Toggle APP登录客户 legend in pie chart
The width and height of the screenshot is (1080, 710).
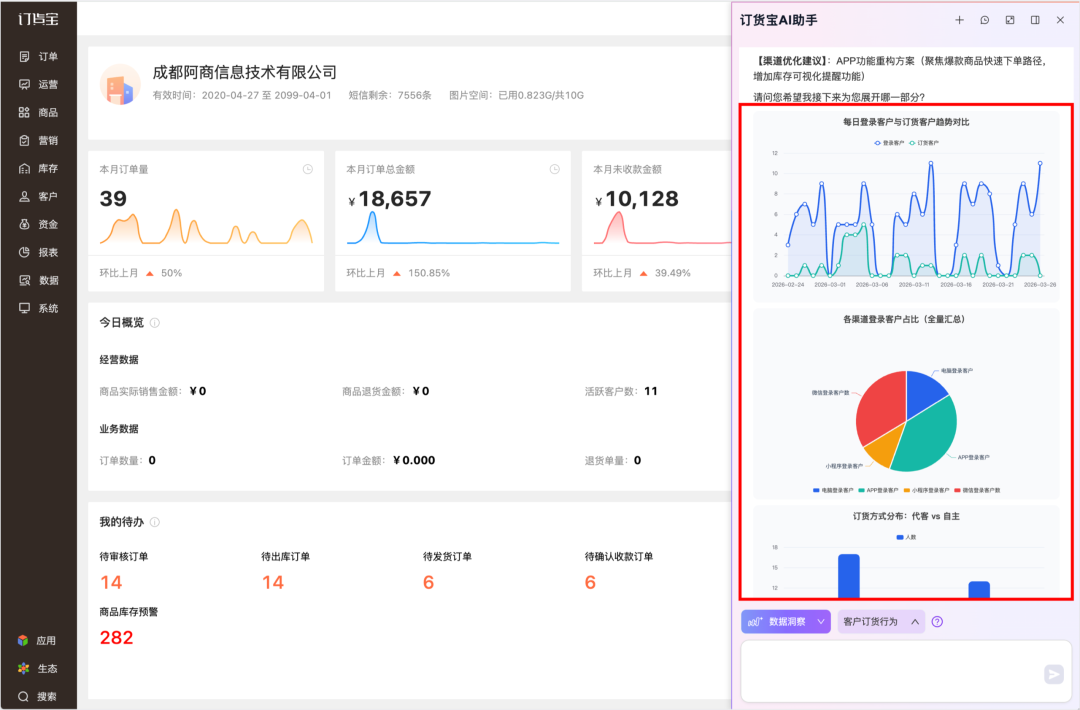pyautogui.click(x=878, y=490)
